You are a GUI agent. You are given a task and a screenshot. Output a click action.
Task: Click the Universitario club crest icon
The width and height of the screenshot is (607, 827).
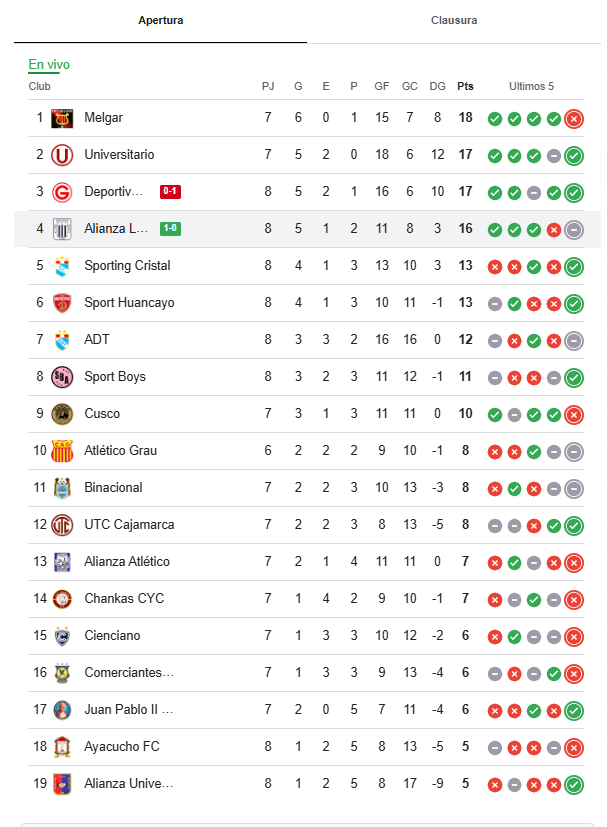(x=62, y=155)
